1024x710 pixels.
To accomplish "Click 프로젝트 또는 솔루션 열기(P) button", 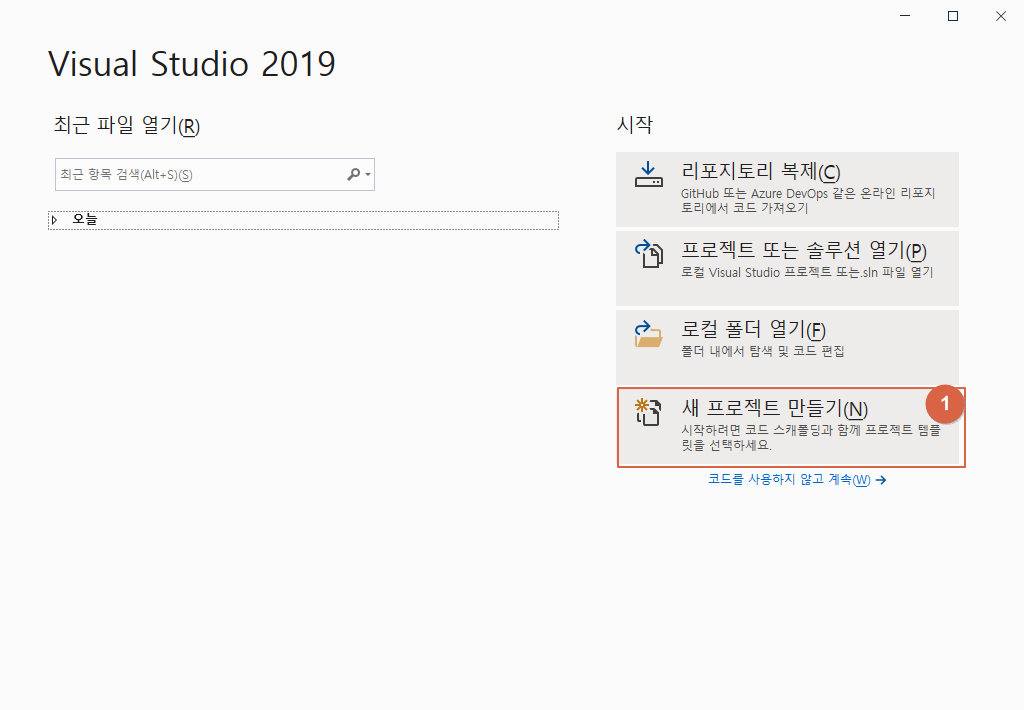I will [787, 268].
